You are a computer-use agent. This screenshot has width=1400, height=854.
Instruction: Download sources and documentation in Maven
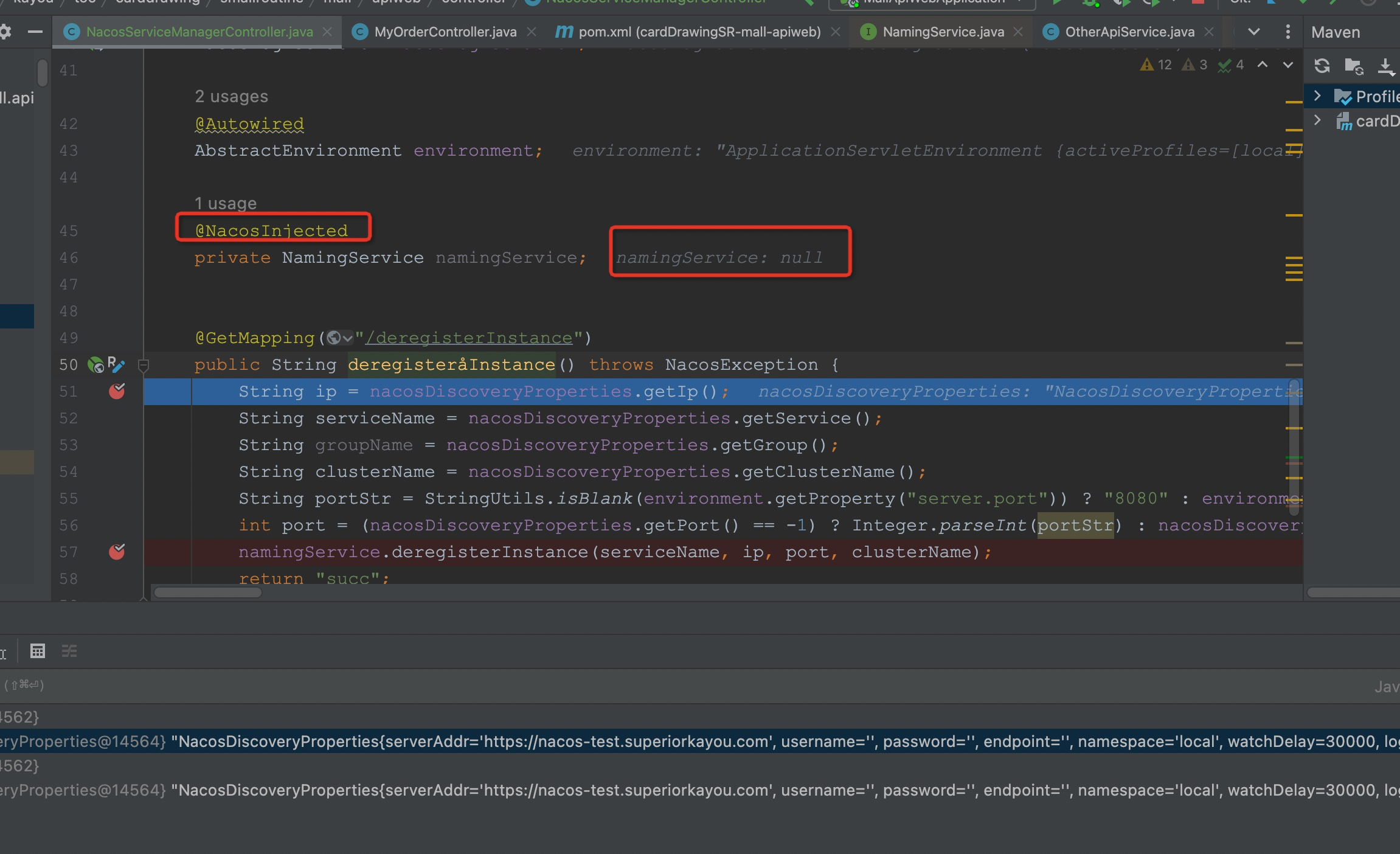click(1386, 66)
